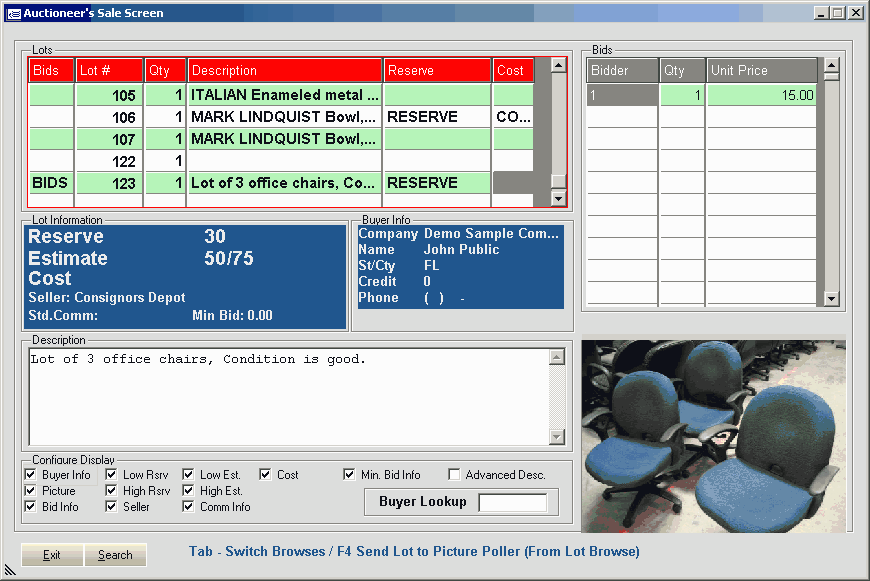Click the Lots list scroll up arrow
This screenshot has width=870, height=581.
(559, 65)
